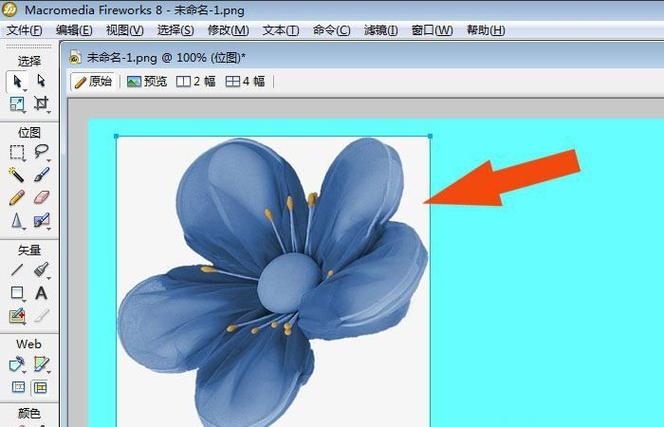Click the Fireworks application logo icon

(x=9, y=9)
